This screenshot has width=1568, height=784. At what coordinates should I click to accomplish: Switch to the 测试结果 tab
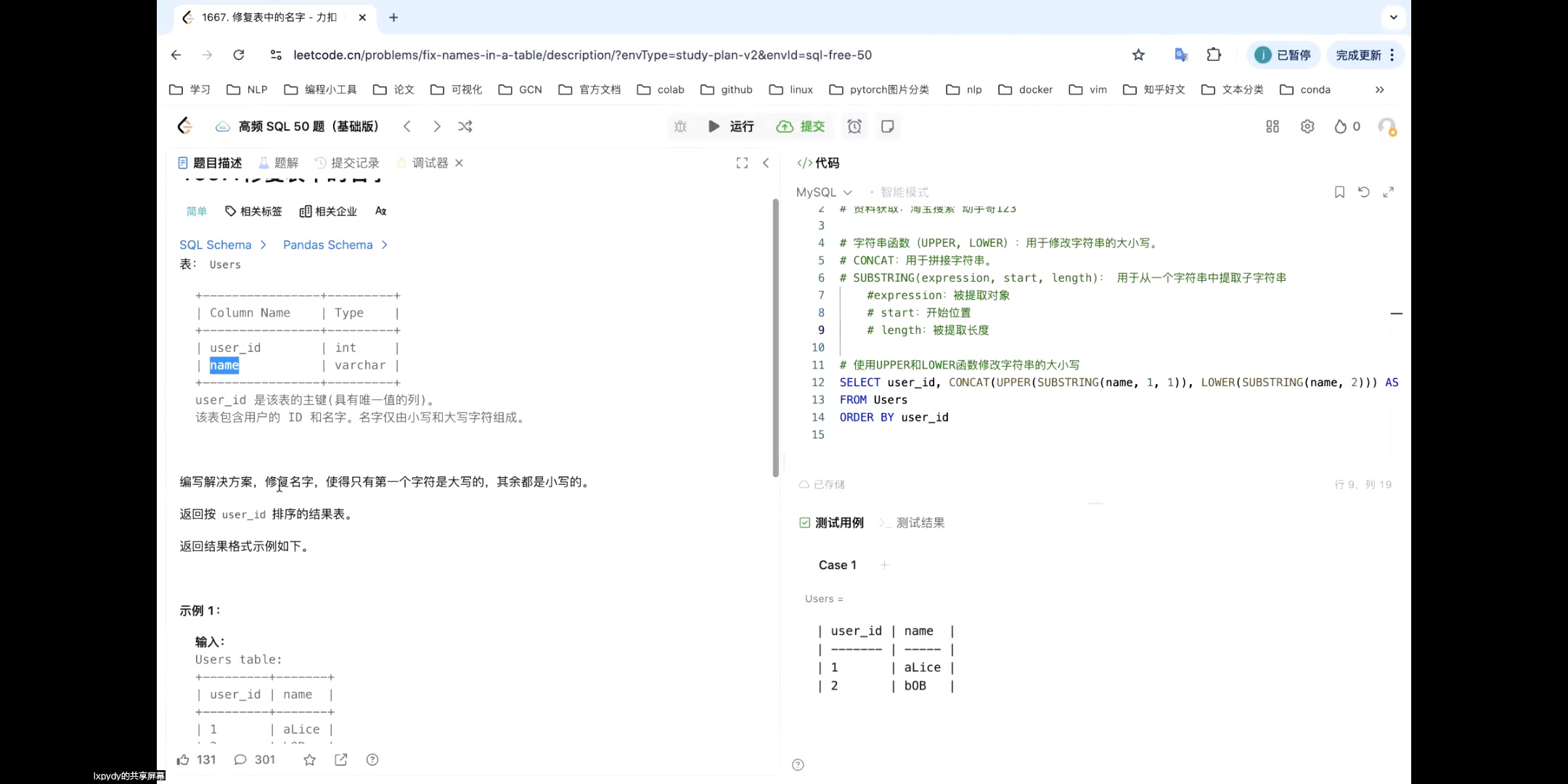pyautogui.click(x=918, y=522)
